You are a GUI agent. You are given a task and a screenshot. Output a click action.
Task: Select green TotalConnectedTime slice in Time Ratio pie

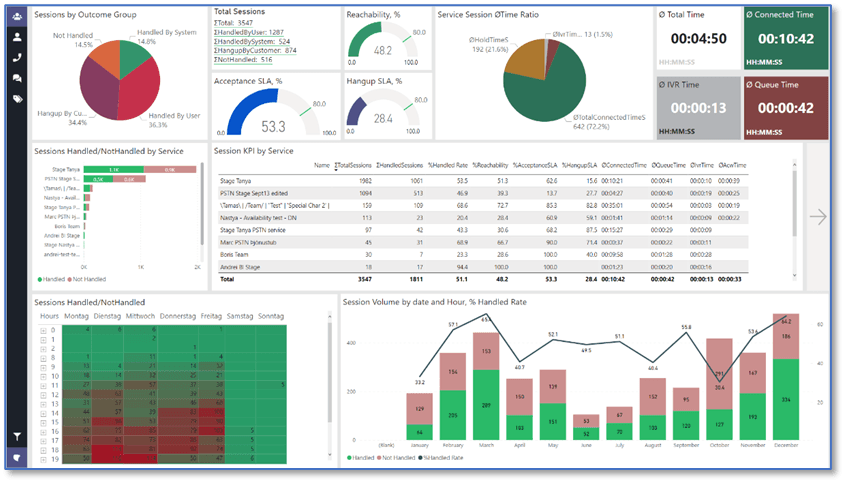(x=547, y=89)
